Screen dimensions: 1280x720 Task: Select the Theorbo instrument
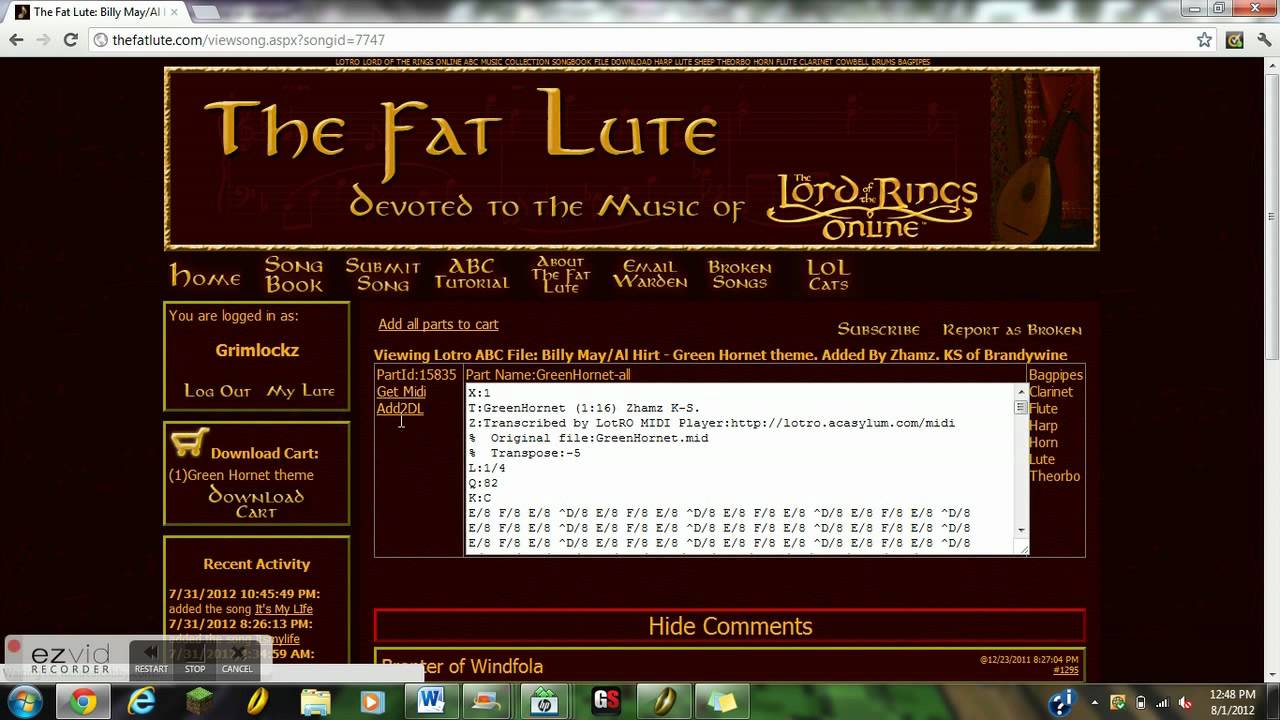click(x=1055, y=476)
